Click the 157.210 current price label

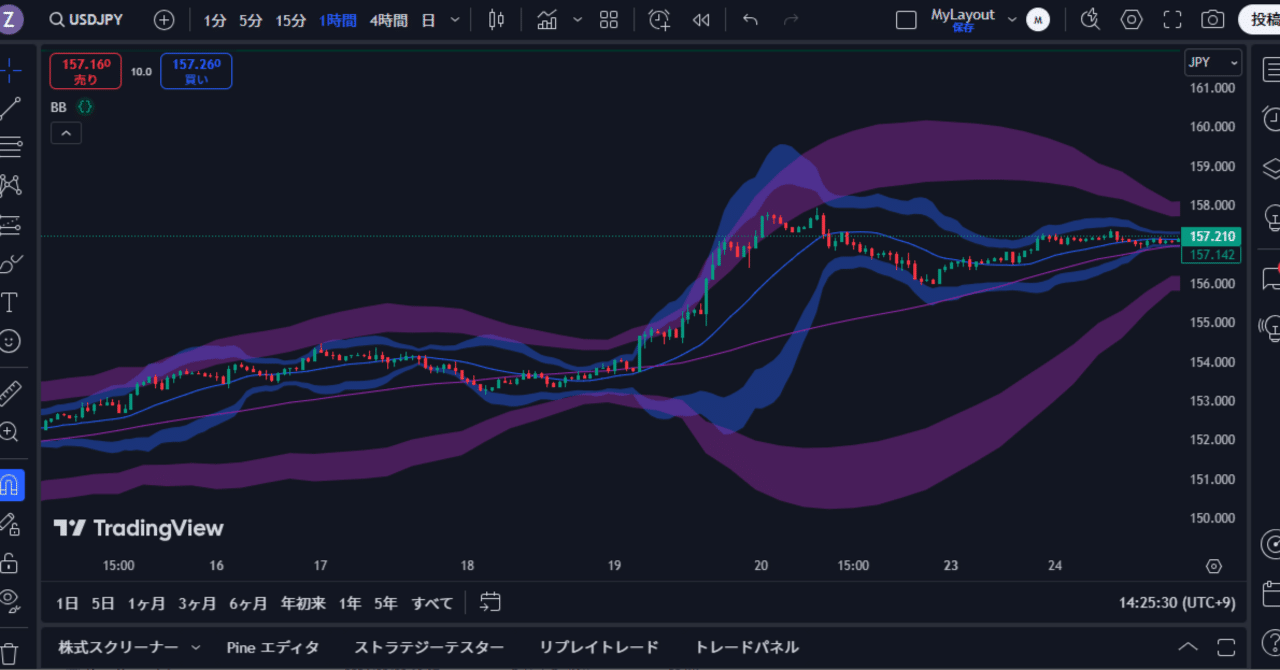point(1211,237)
